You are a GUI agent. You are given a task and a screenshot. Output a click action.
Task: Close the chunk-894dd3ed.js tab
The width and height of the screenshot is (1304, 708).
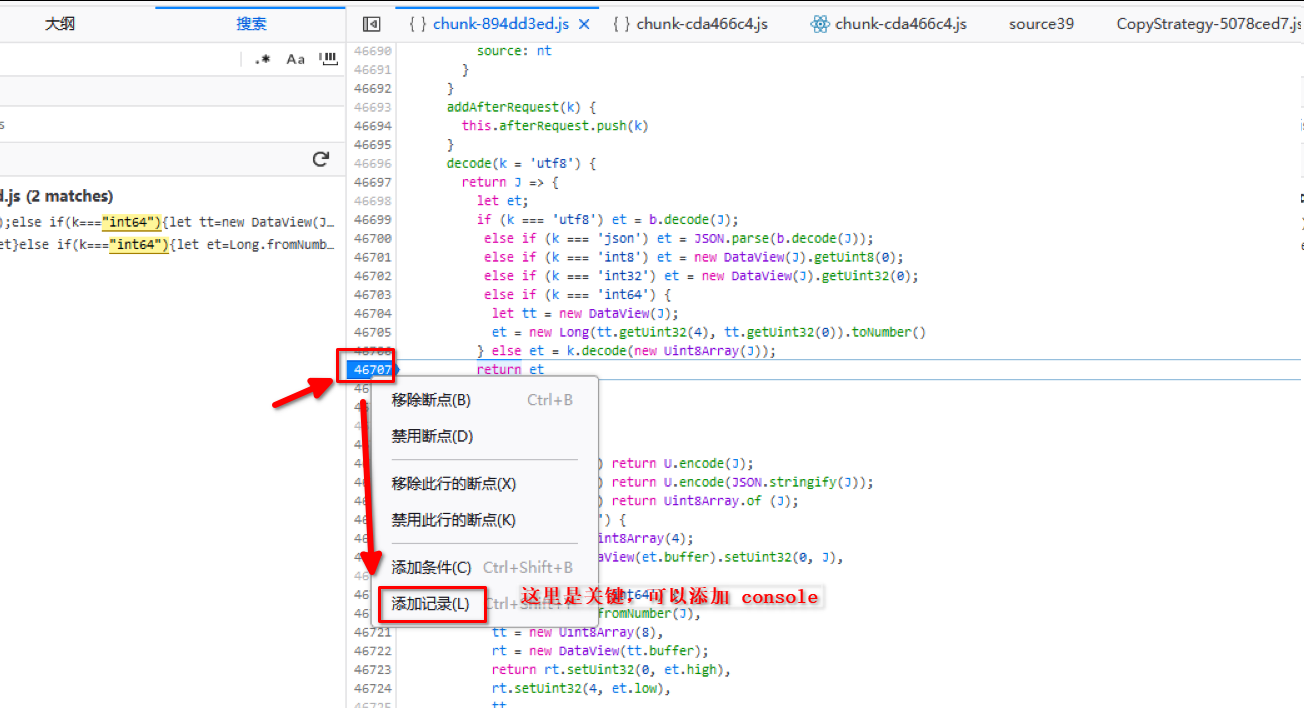point(585,24)
